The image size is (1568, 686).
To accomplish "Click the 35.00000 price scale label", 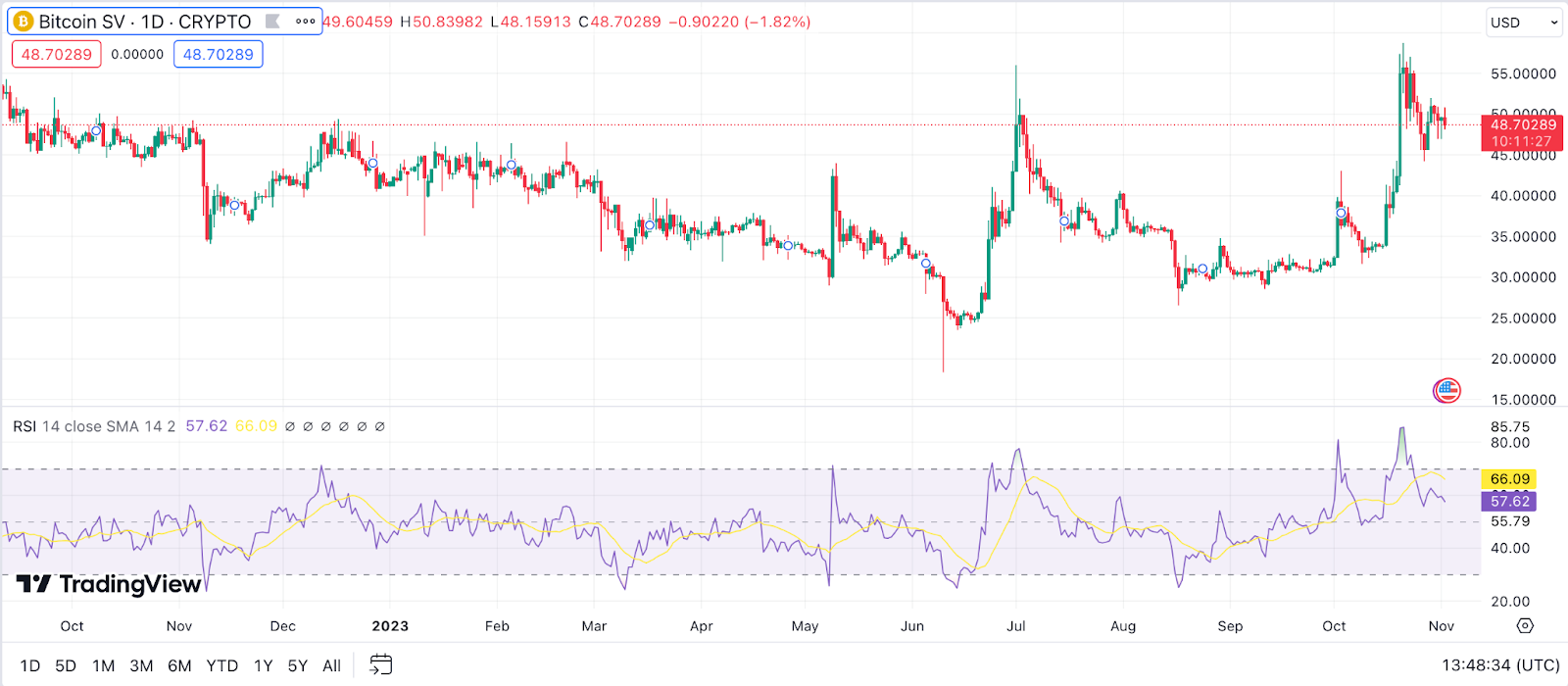I will [1524, 237].
